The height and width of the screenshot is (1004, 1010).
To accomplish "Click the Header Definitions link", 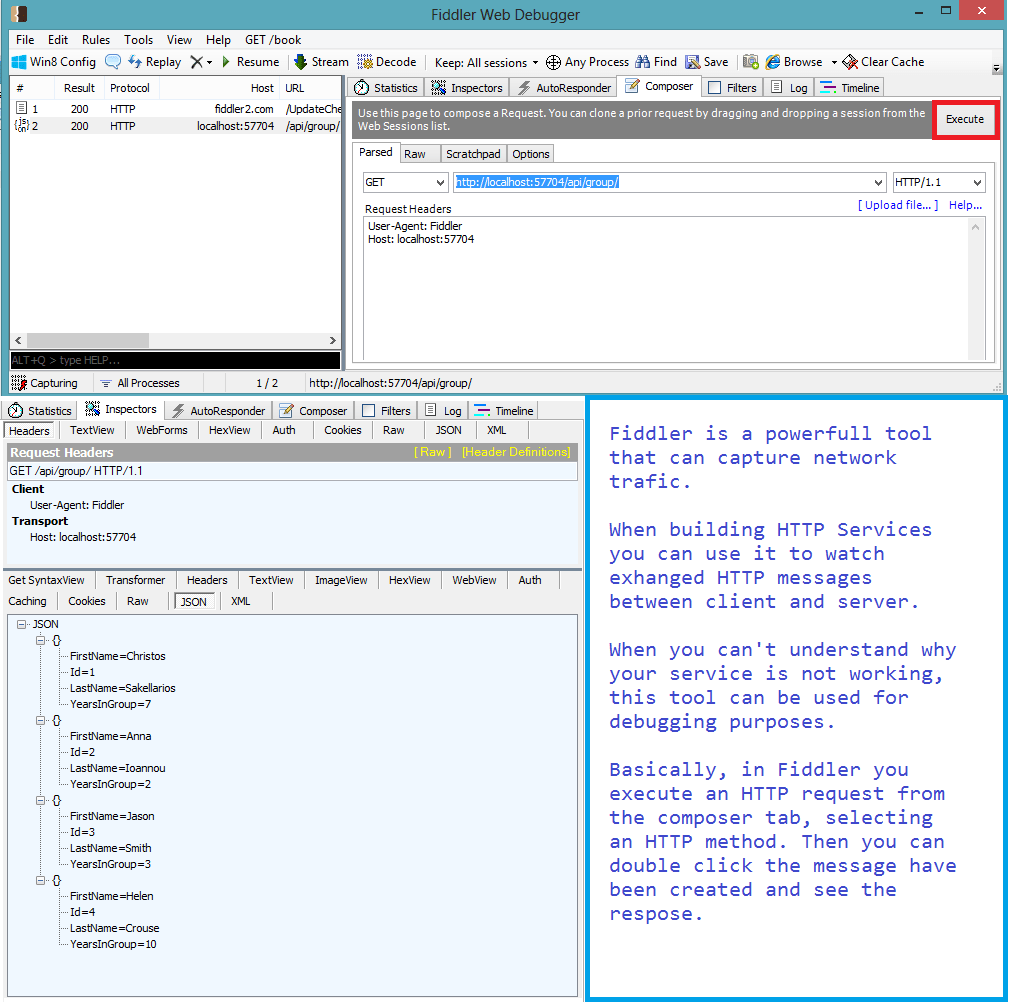I will [x=516, y=452].
